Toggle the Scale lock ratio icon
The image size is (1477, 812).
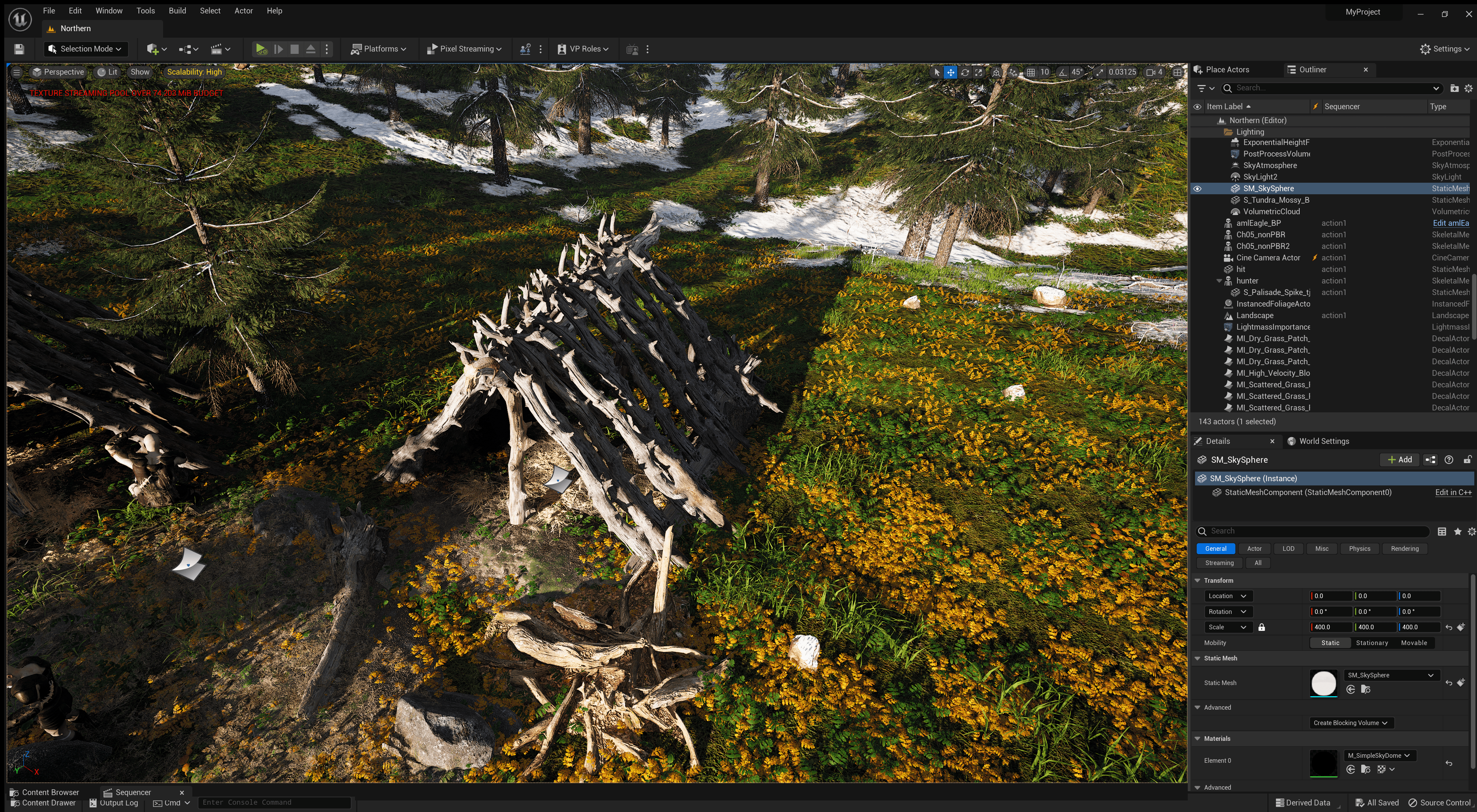pyautogui.click(x=1262, y=627)
